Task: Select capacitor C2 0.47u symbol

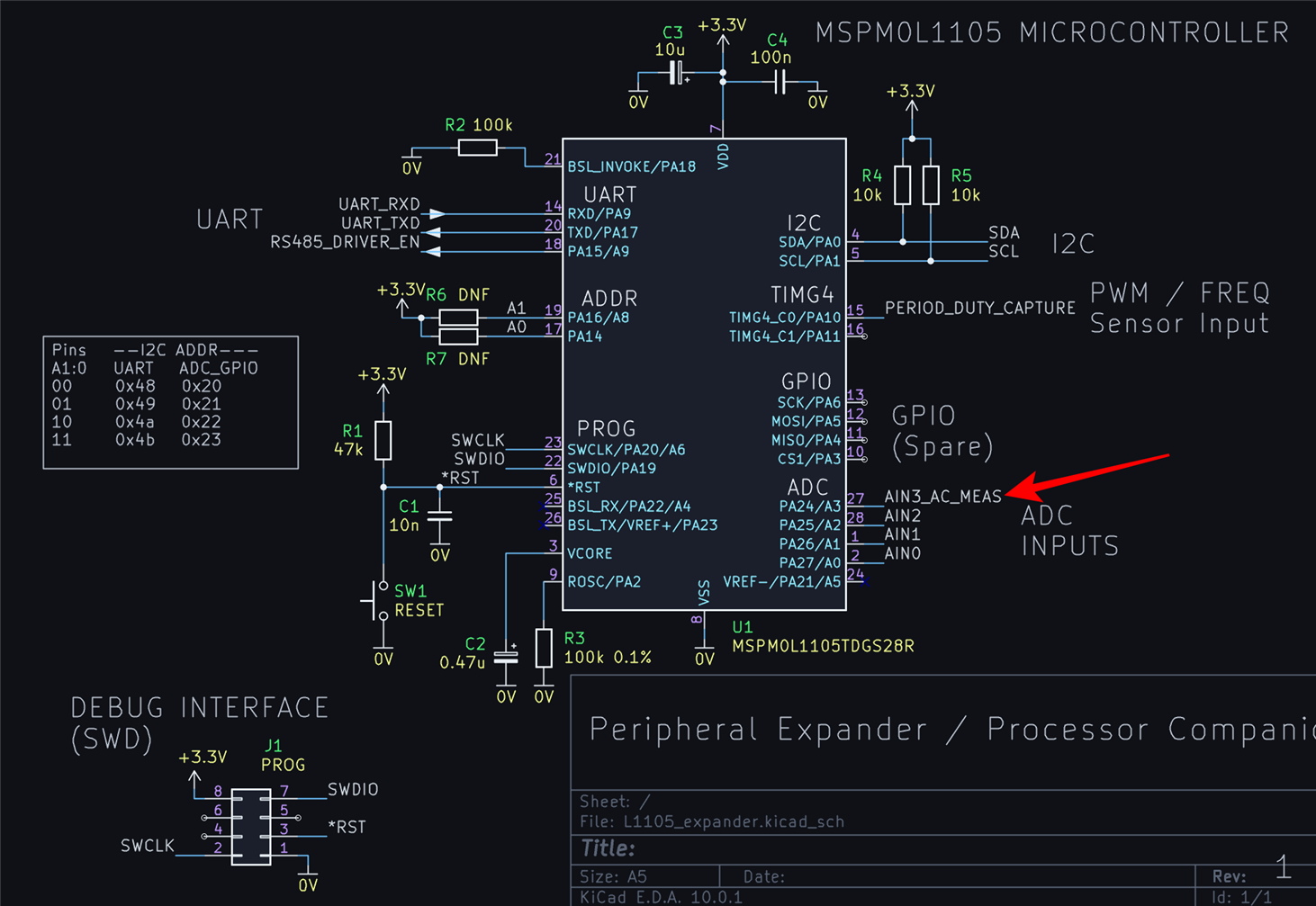Action: pyautogui.click(x=506, y=658)
